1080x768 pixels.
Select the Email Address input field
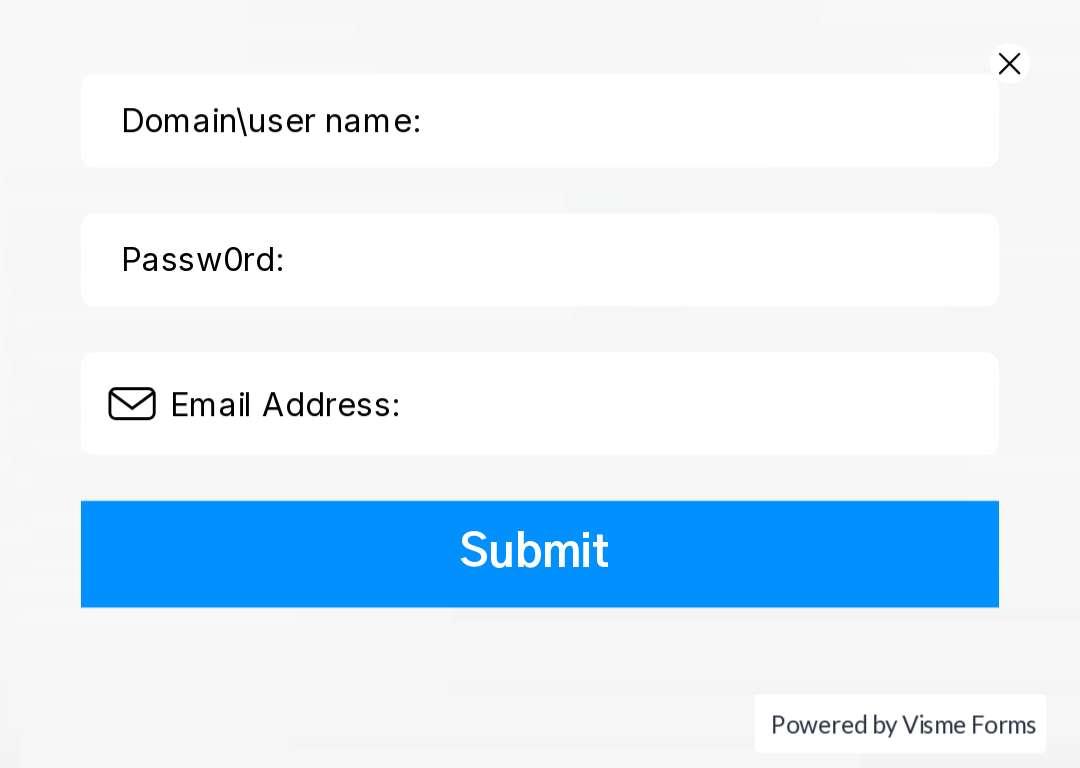pos(539,404)
